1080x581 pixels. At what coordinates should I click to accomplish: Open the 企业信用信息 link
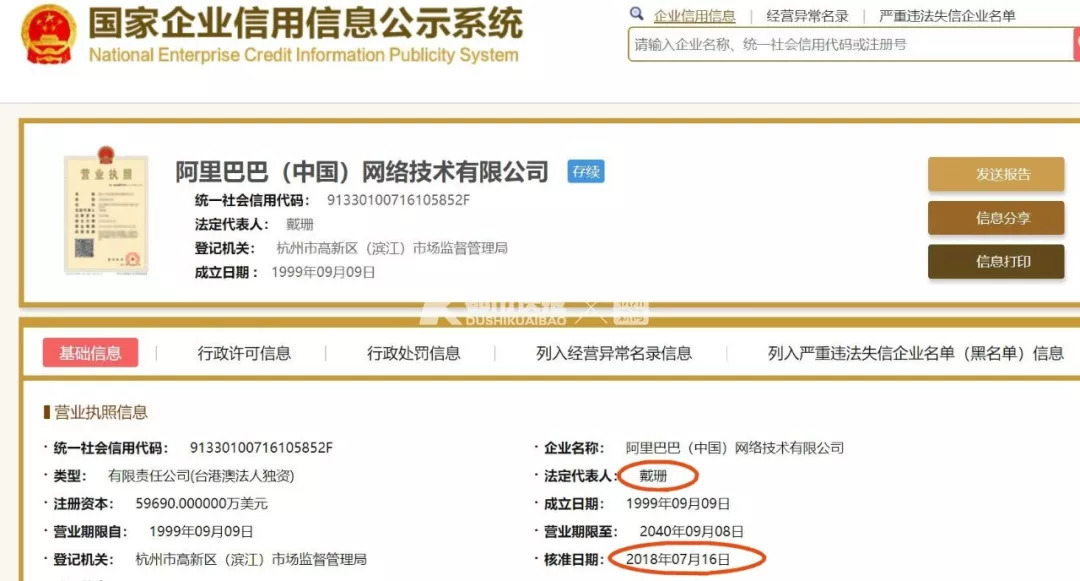tap(694, 16)
